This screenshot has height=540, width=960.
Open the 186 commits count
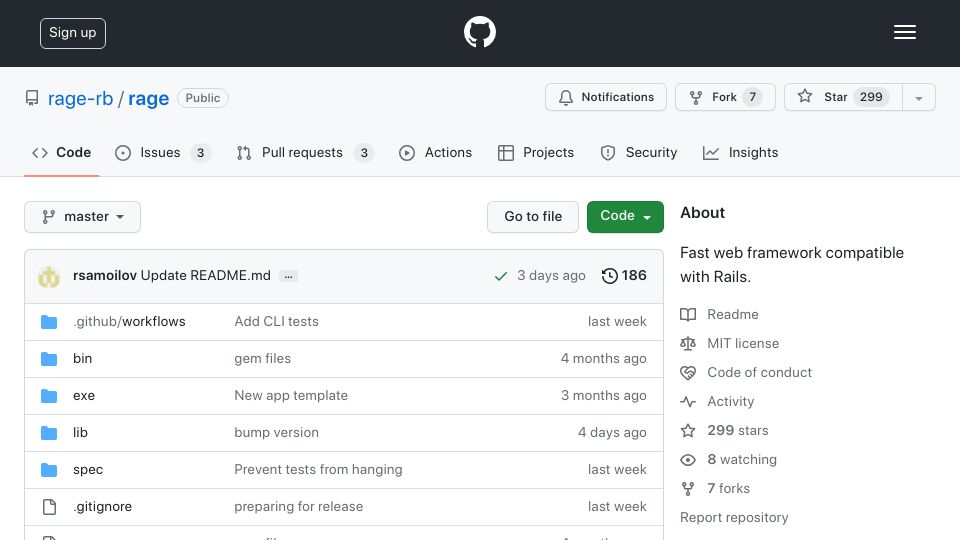(634, 276)
